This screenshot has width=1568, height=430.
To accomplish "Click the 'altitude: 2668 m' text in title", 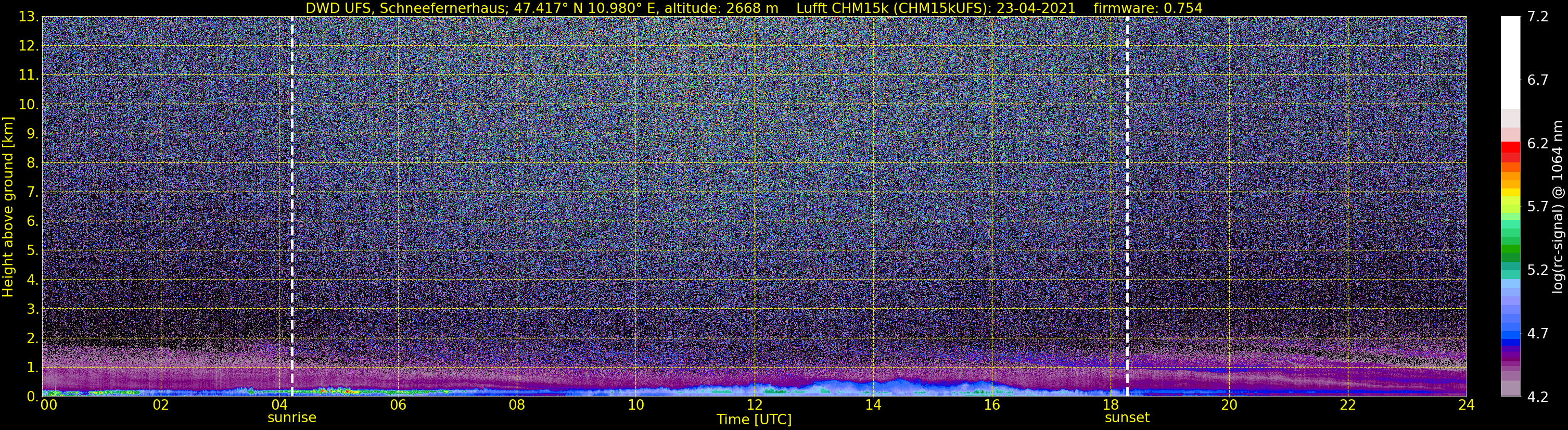I will click(721, 8).
